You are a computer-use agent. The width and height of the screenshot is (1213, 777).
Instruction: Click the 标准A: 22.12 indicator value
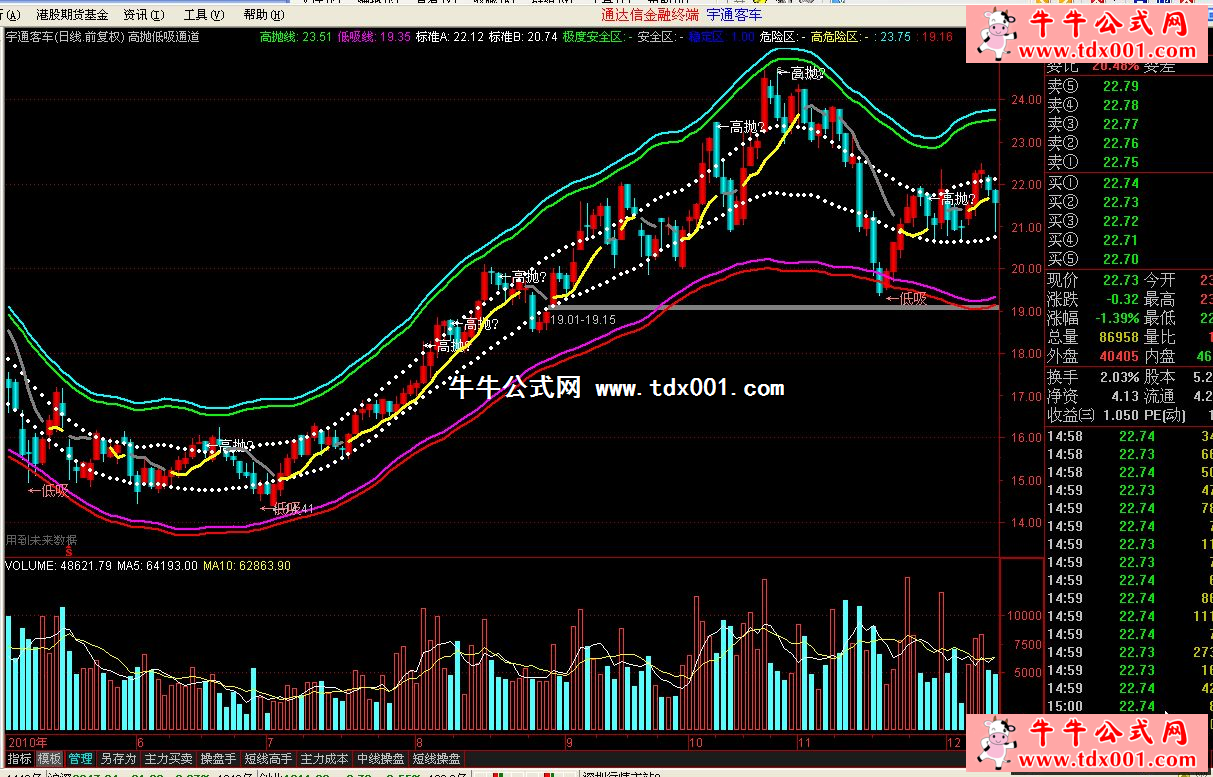451,37
